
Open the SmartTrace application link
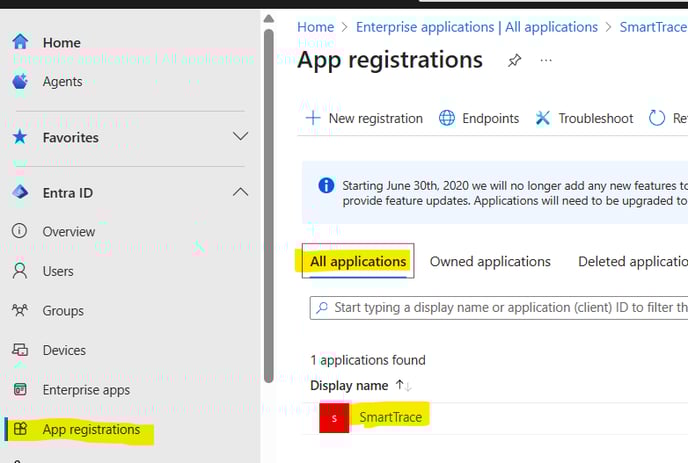click(390, 417)
